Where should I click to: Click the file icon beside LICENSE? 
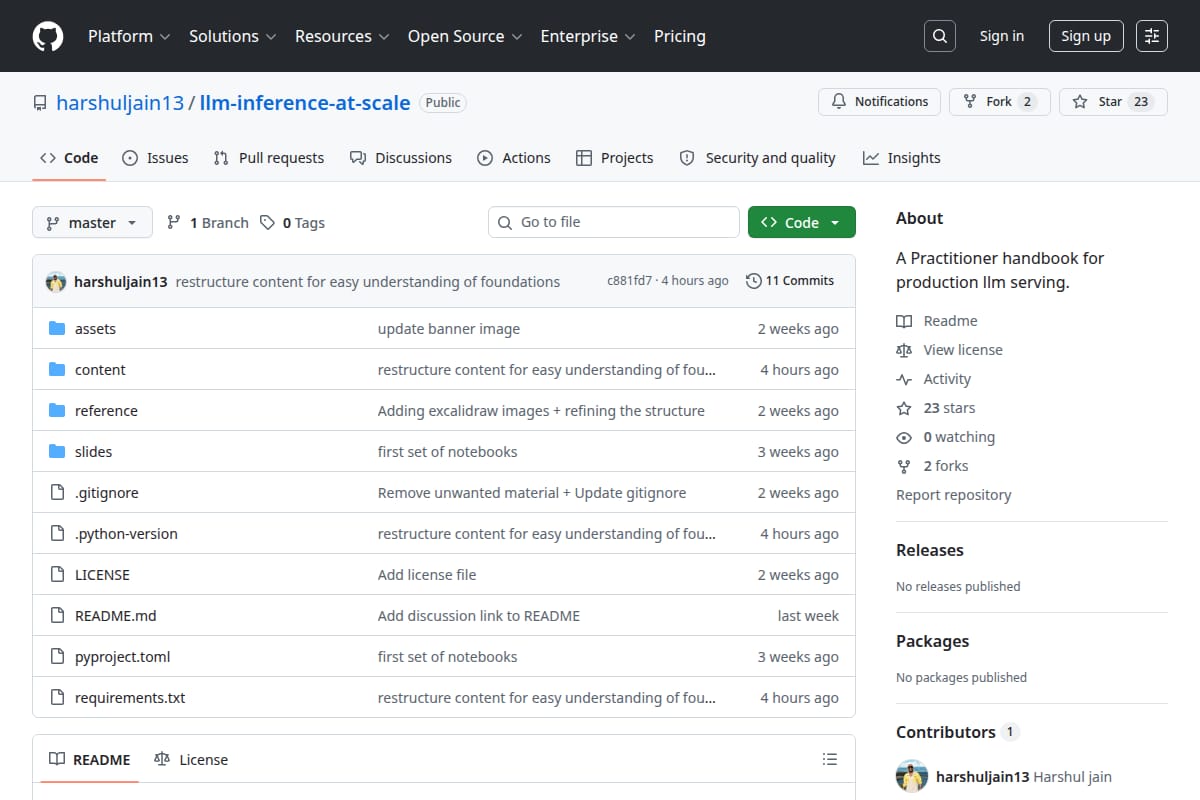click(57, 575)
